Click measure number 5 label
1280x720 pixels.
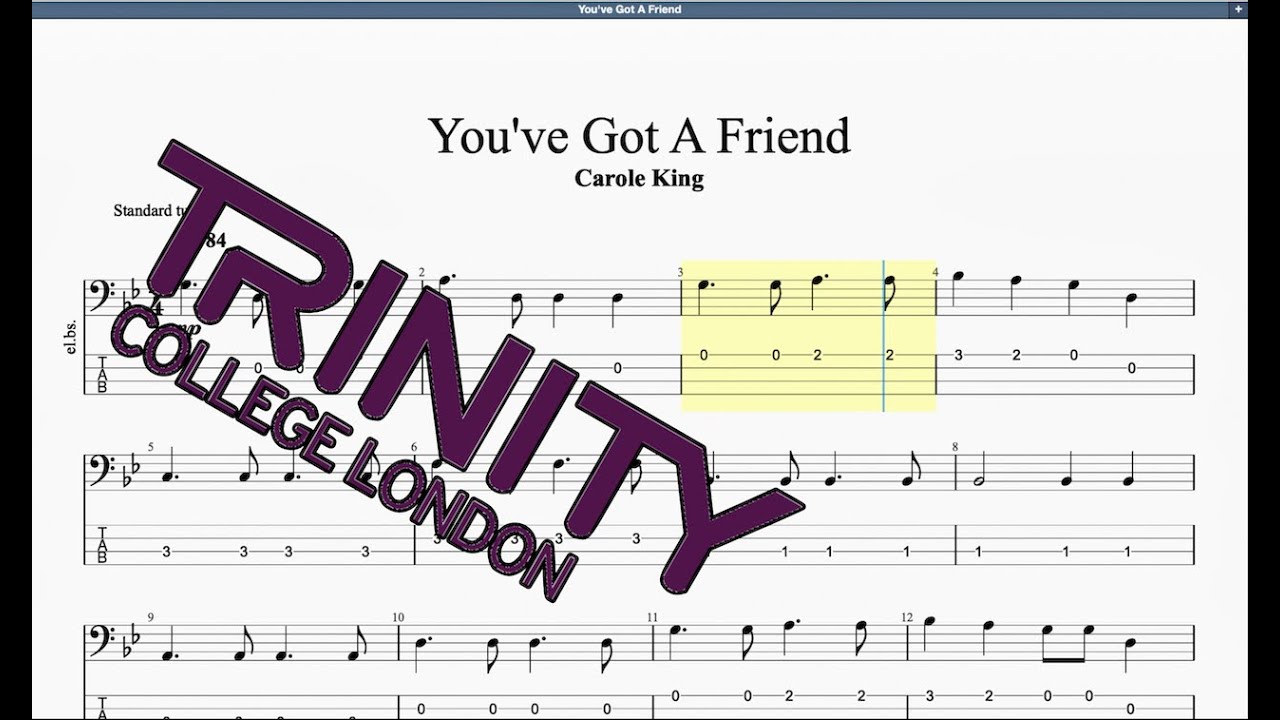click(x=151, y=447)
